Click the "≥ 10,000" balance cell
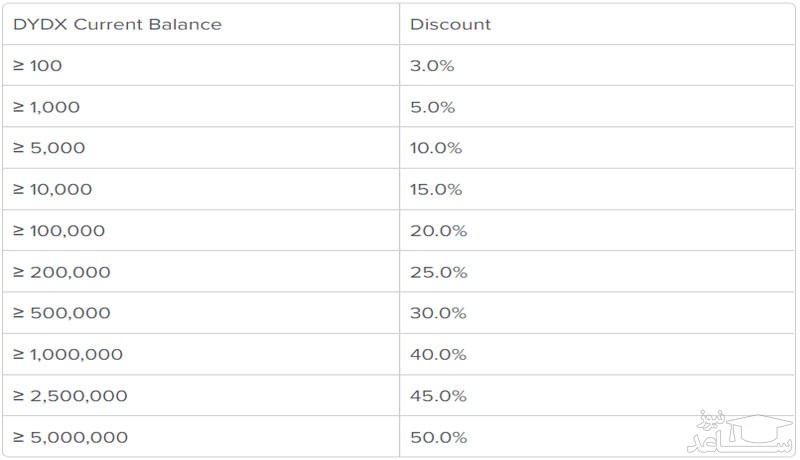 coord(52,189)
